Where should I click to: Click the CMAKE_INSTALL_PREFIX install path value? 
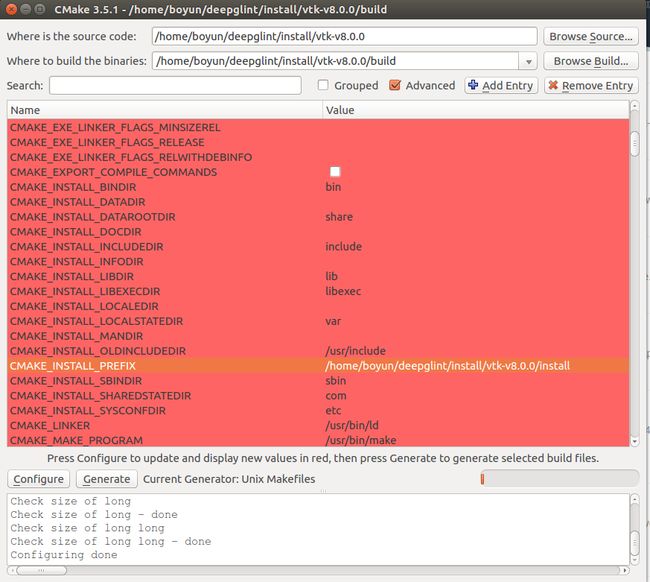447,366
